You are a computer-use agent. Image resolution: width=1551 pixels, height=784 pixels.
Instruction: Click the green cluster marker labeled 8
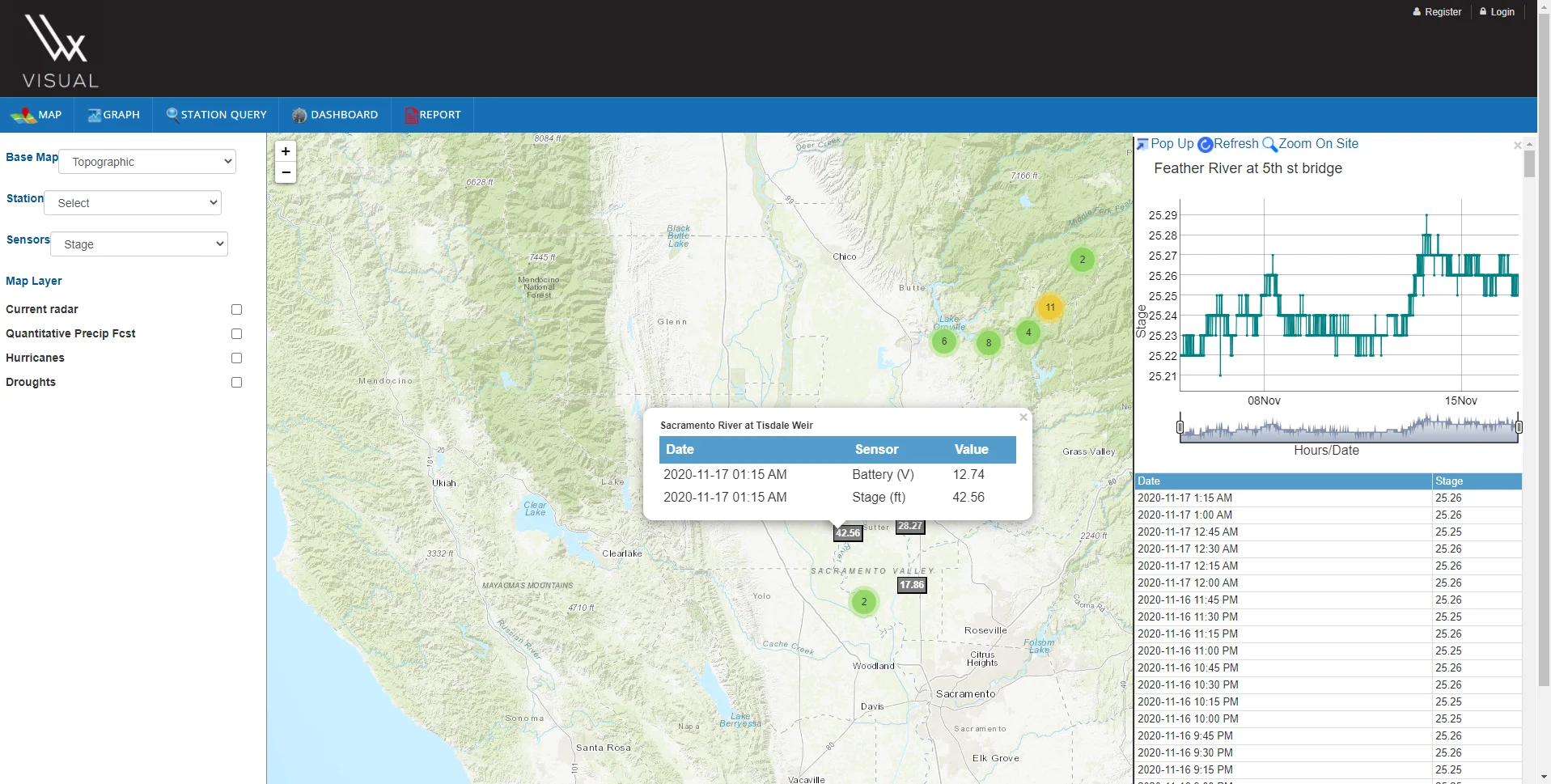(x=989, y=343)
